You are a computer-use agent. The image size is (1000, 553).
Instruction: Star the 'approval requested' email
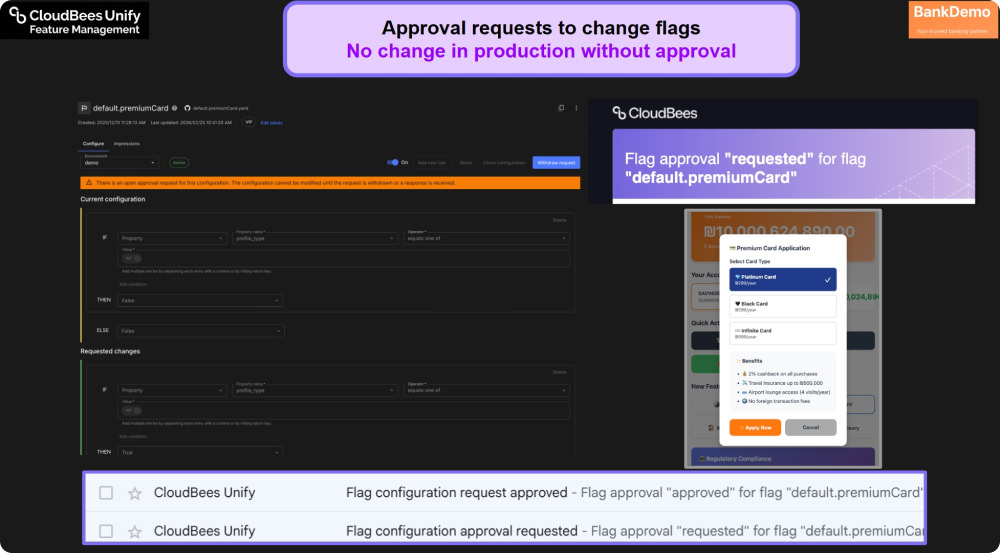coord(135,531)
